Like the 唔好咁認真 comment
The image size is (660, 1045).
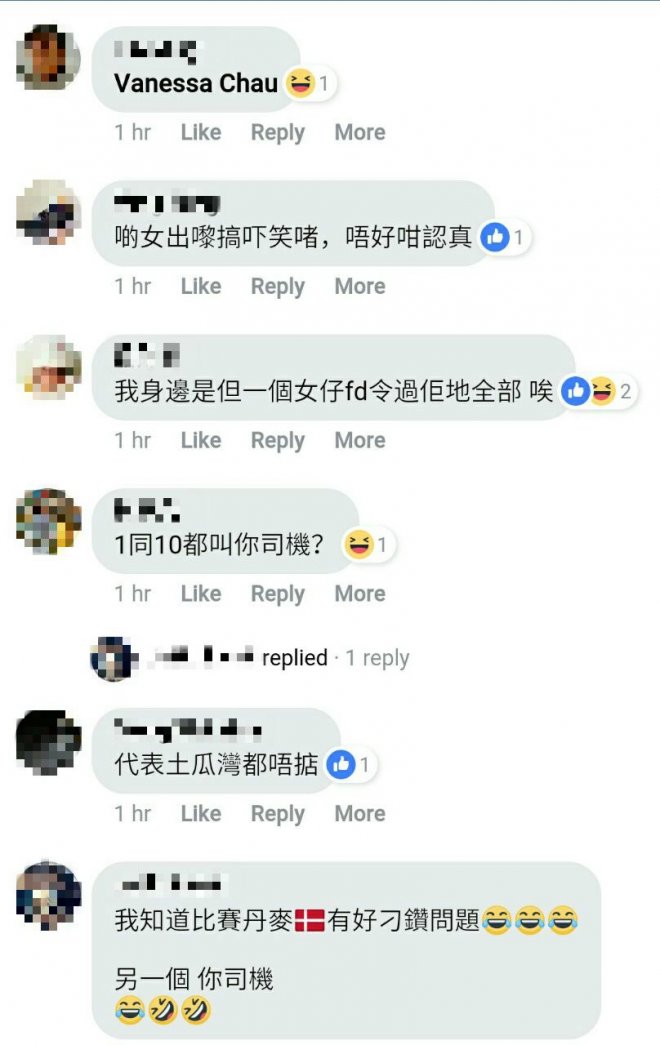[201, 286]
